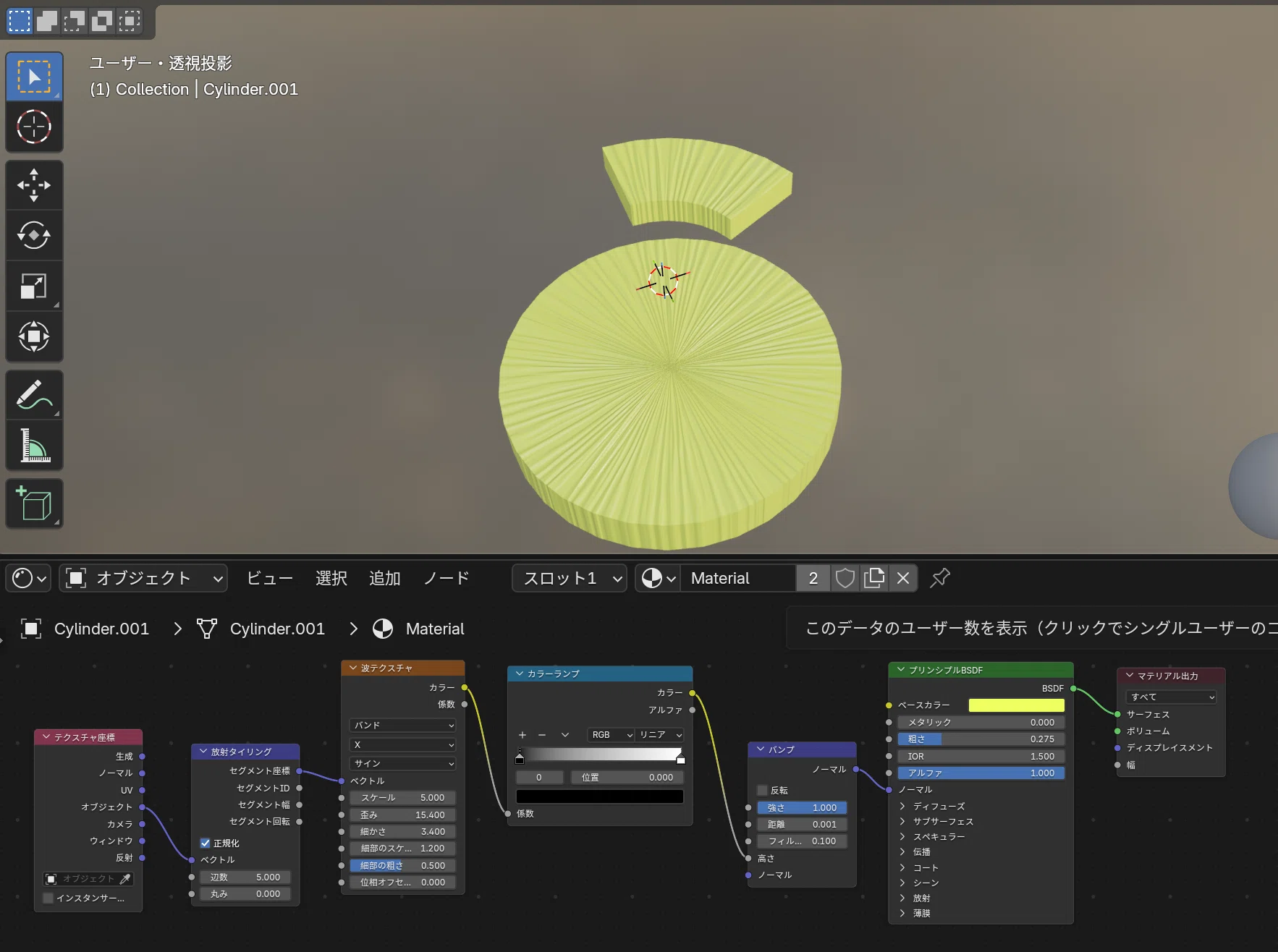Screen dimensions: 1278x952
Task: Set selection mode to new selection
Action: click(20, 21)
